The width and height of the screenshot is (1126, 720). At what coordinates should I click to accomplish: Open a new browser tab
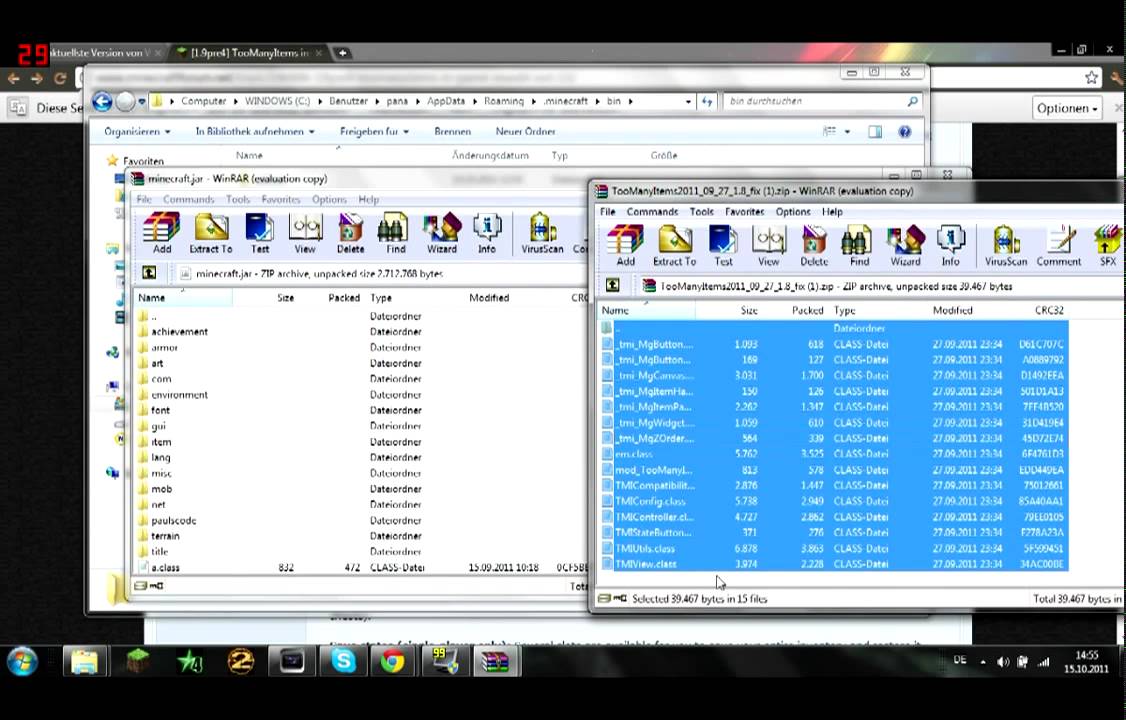coord(343,52)
